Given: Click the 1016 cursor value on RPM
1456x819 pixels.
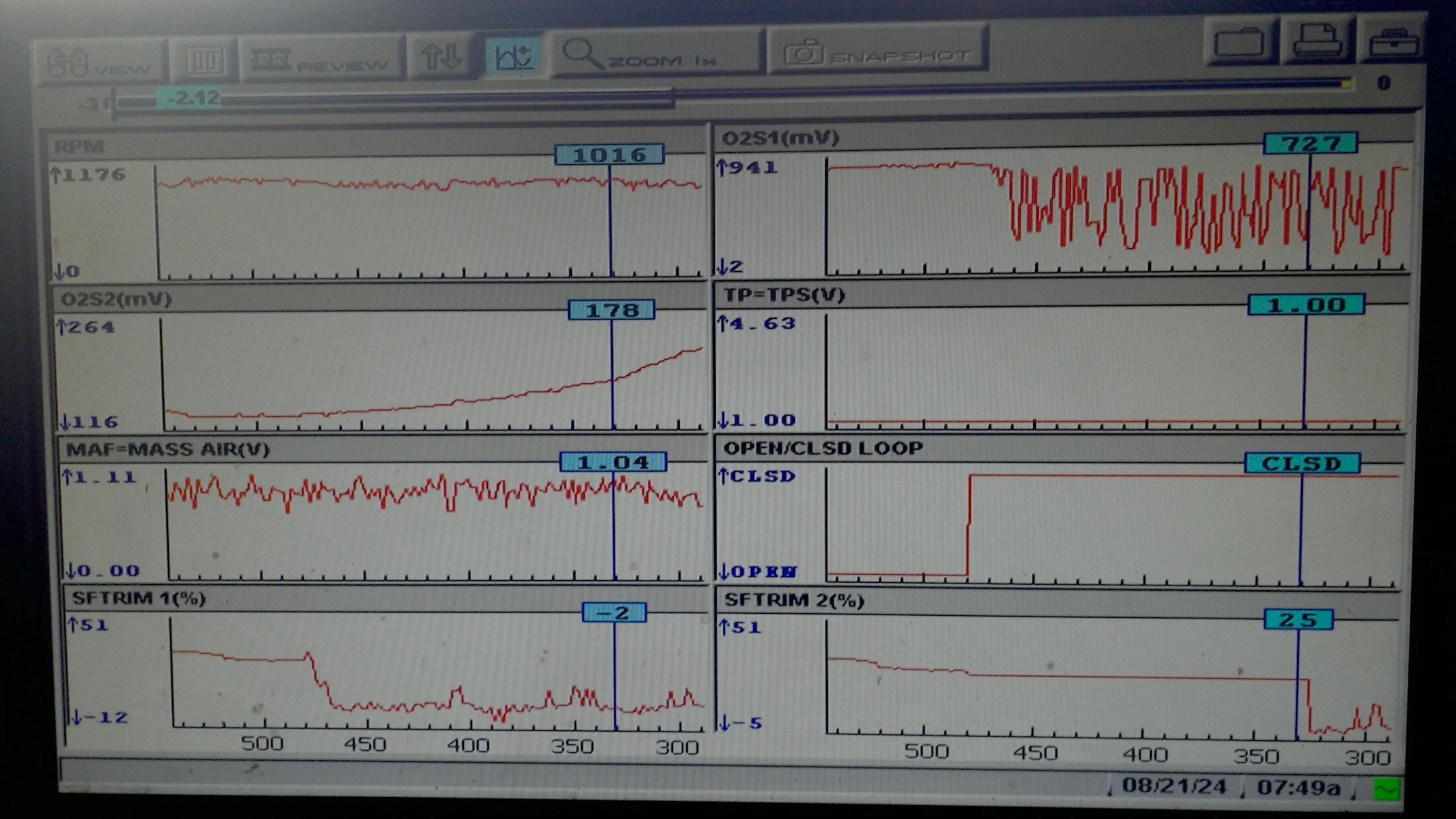Looking at the screenshot, I should pos(609,155).
